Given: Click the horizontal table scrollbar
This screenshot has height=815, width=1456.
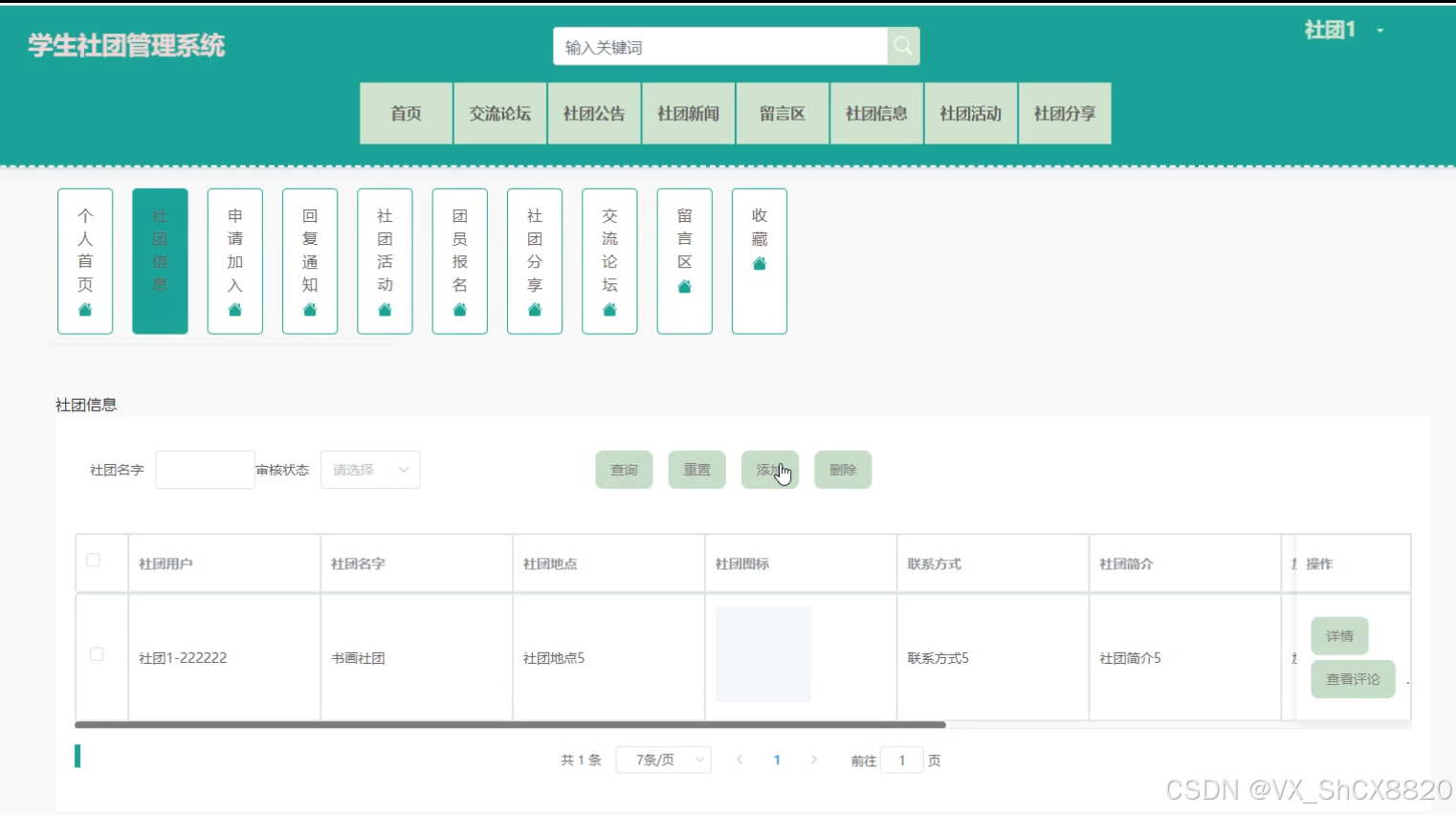Looking at the screenshot, I should pyautogui.click(x=510, y=725).
